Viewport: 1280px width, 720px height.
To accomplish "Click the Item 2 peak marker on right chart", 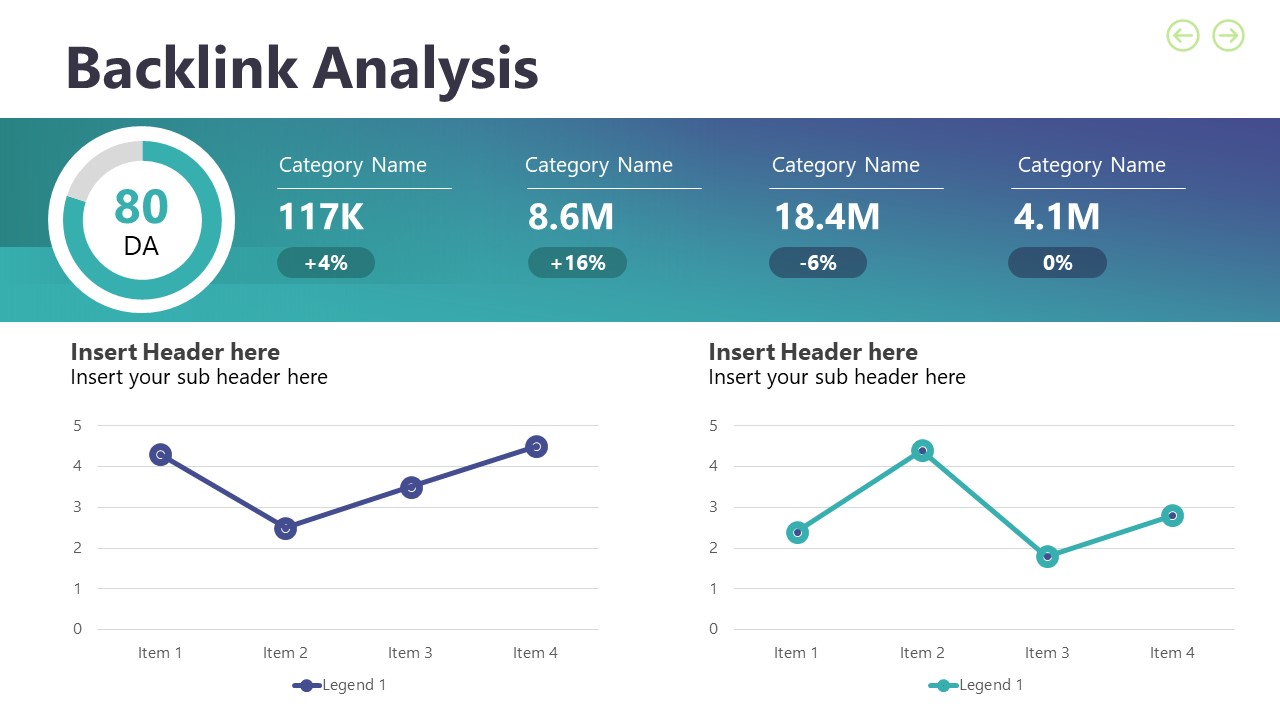I will tap(922, 451).
